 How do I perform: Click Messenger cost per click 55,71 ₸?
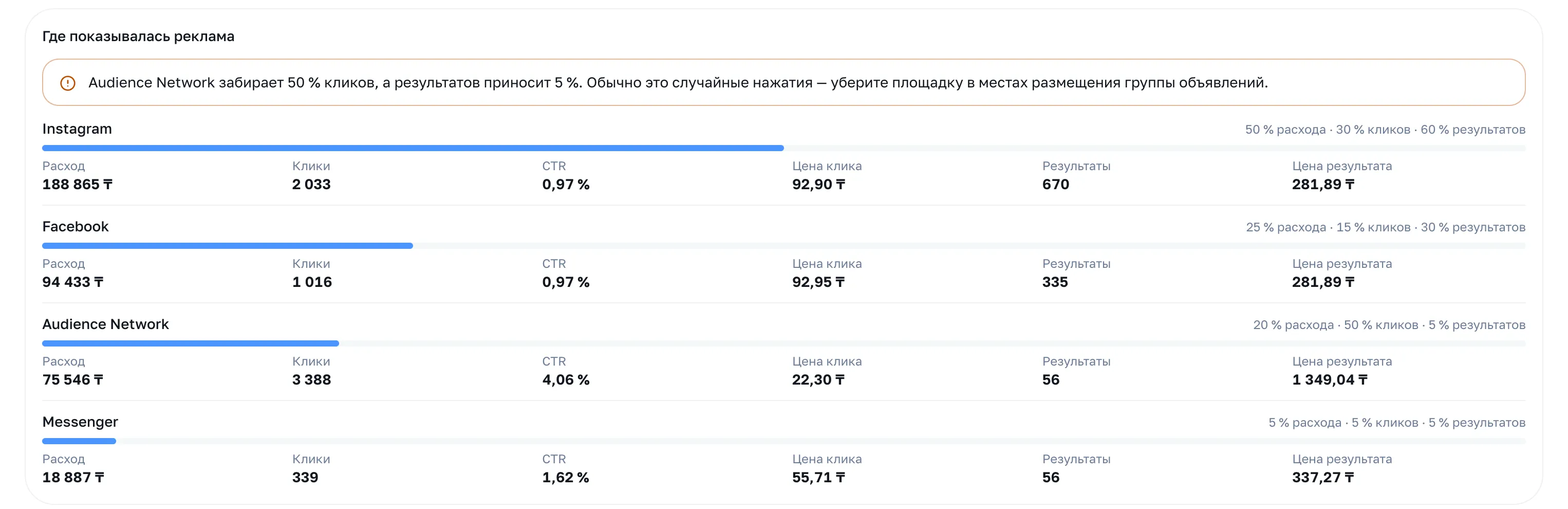click(x=819, y=477)
